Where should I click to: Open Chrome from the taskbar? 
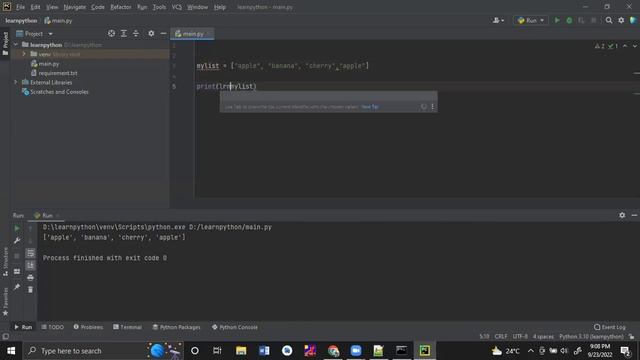[x=333, y=351]
